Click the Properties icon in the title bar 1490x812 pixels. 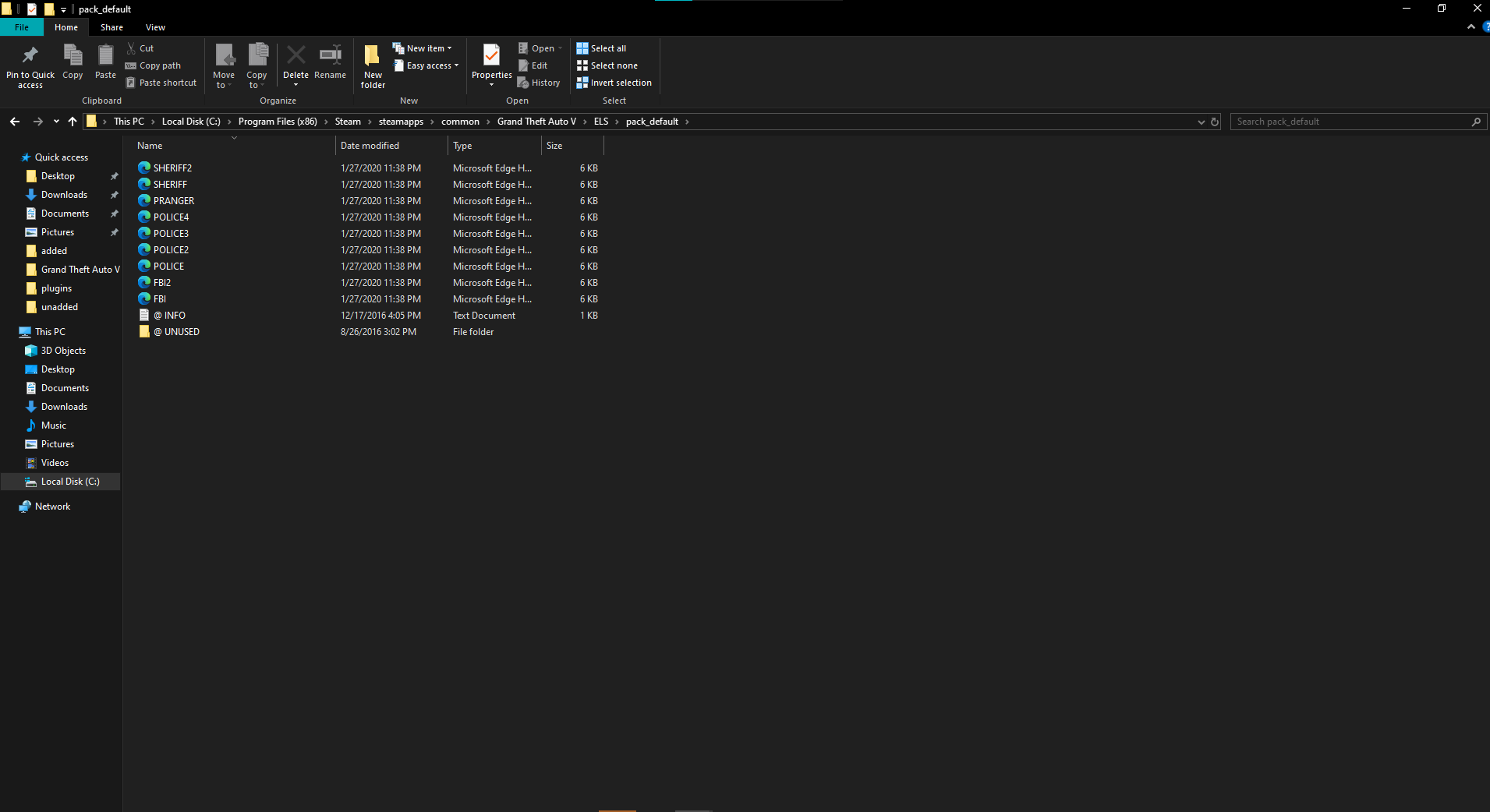[x=32, y=9]
